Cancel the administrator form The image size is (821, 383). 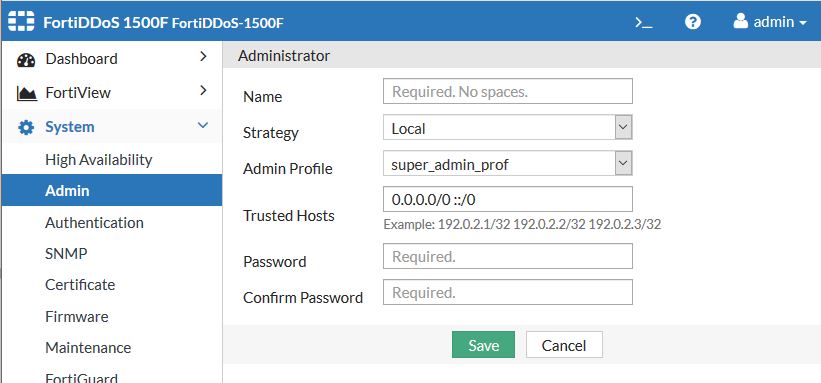coord(564,345)
